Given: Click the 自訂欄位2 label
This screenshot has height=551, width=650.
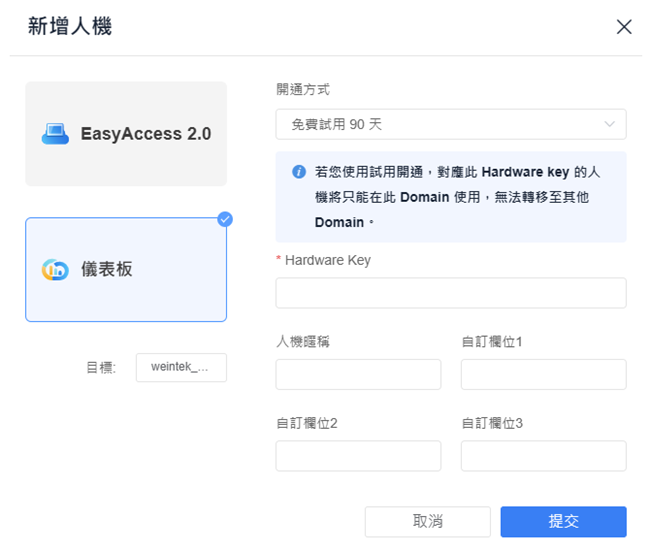Looking at the screenshot, I should coord(307,423).
